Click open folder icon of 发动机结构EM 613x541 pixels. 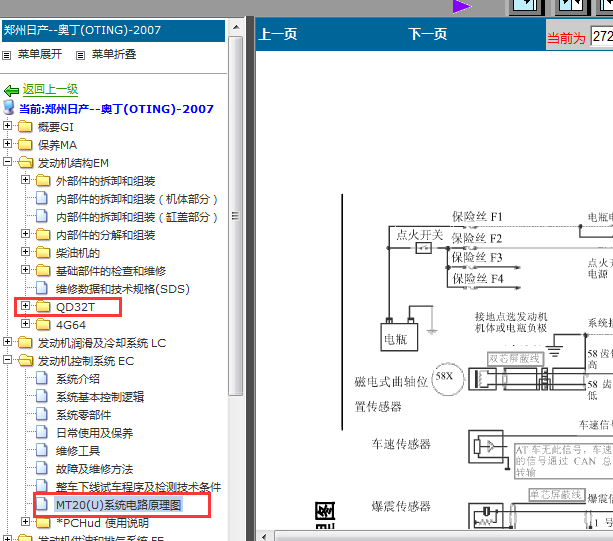[26, 162]
